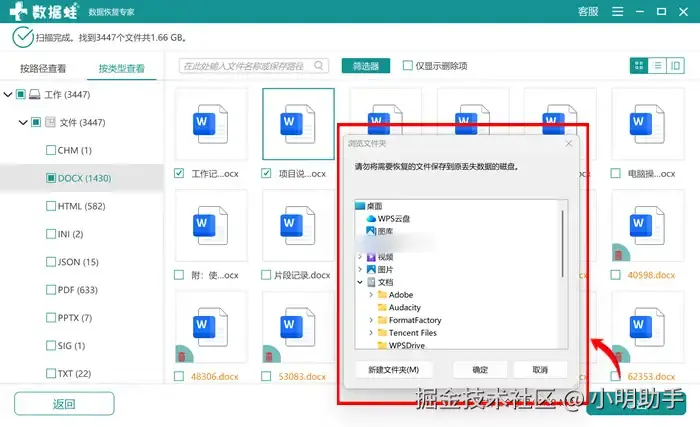This screenshot has width=700, height=427.
Task: Check the PDF (633) file type
Action: [x=51, y=289]
